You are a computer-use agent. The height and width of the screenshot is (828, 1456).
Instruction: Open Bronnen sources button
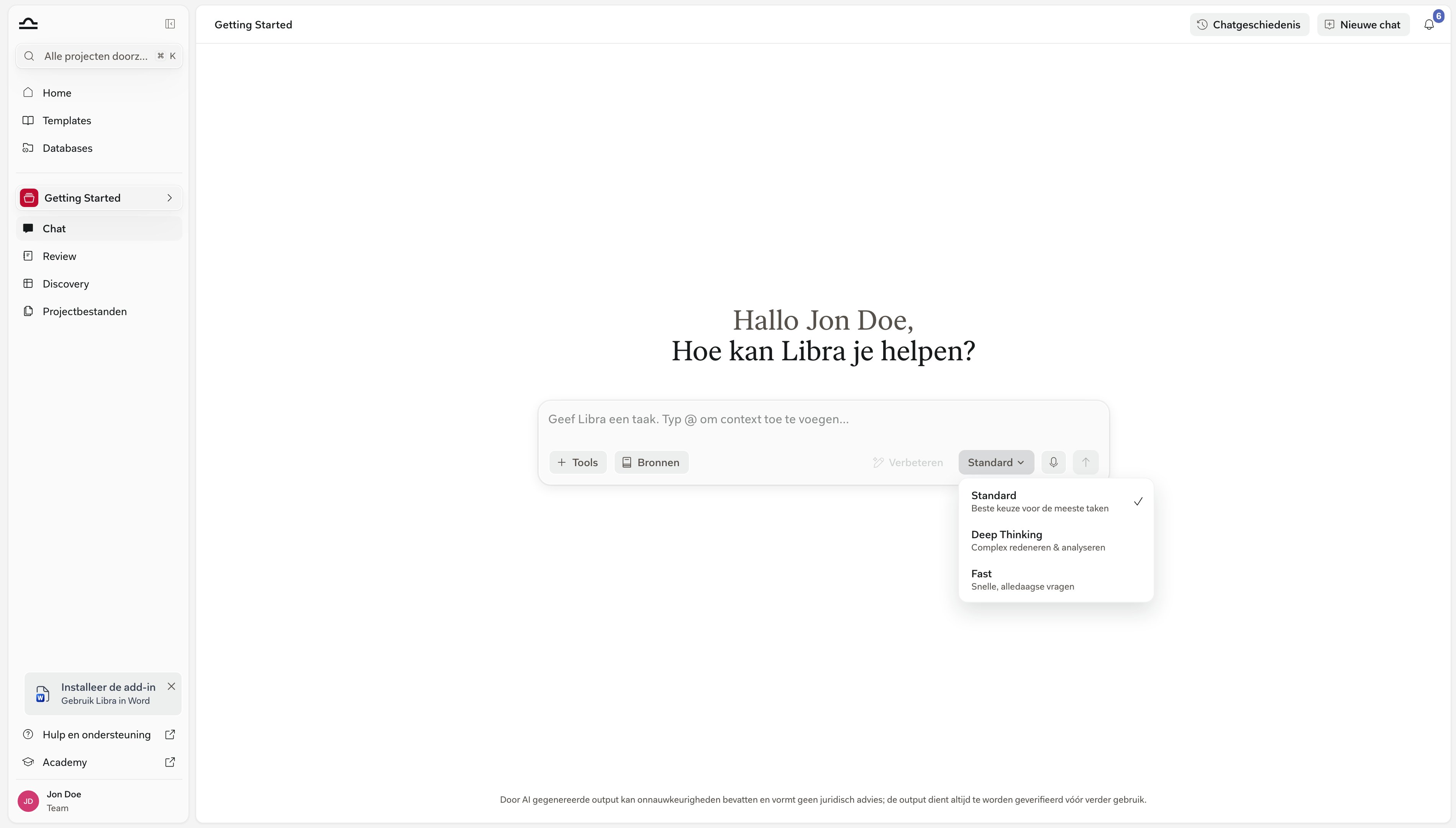point(651,462)
